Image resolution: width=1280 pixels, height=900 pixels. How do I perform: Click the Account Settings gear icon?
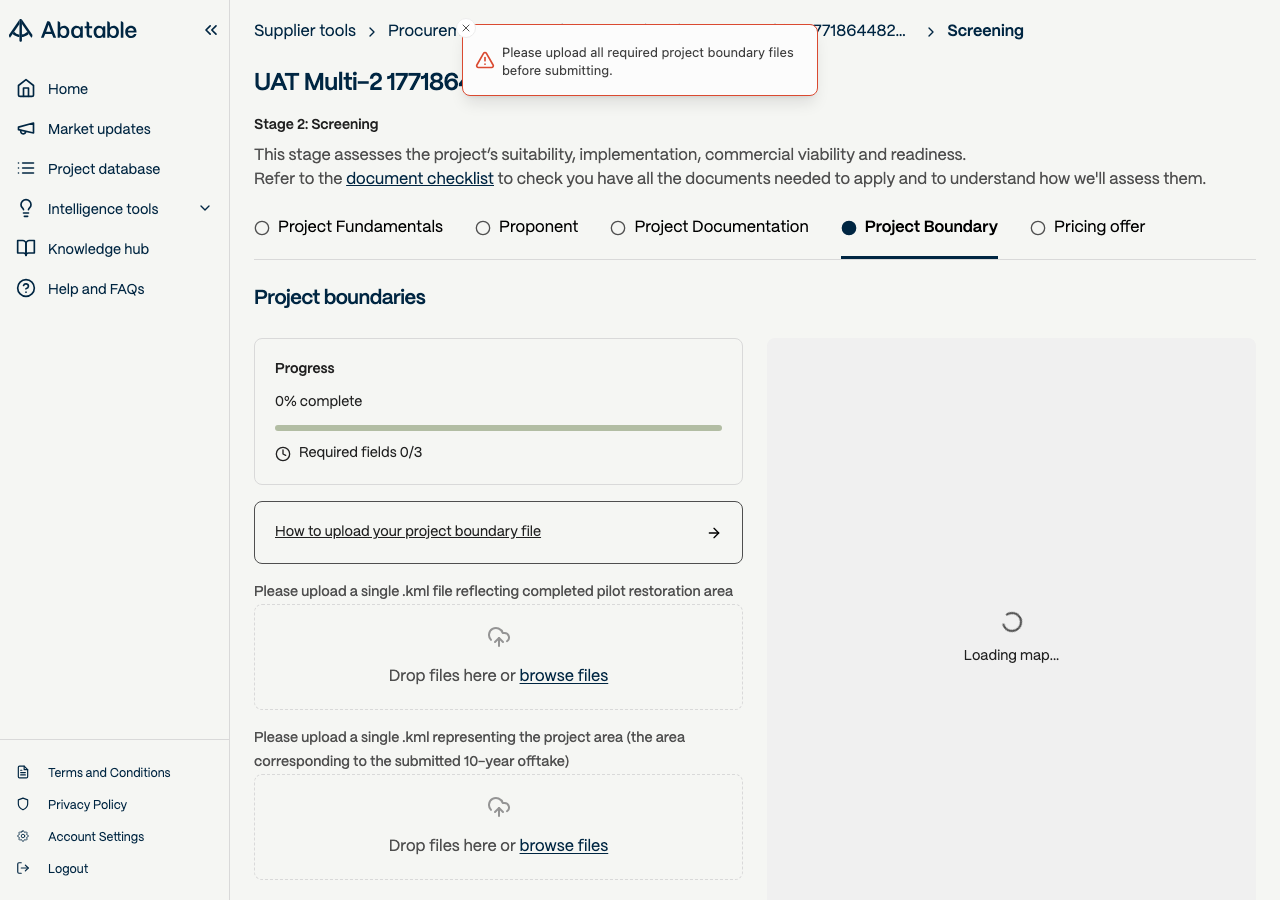coord(24,836)
